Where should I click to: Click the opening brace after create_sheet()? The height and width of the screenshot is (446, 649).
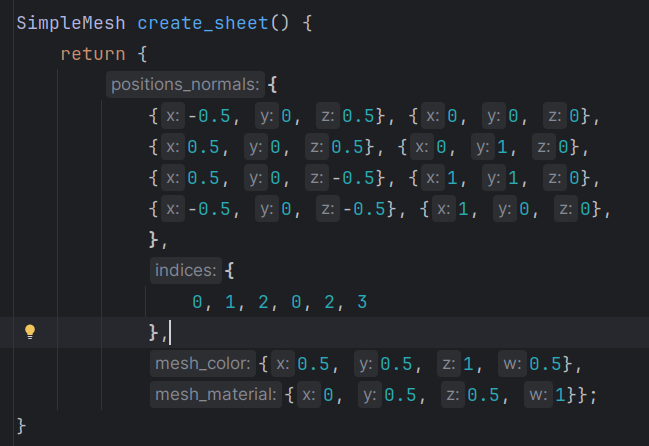tap(307, 22)
